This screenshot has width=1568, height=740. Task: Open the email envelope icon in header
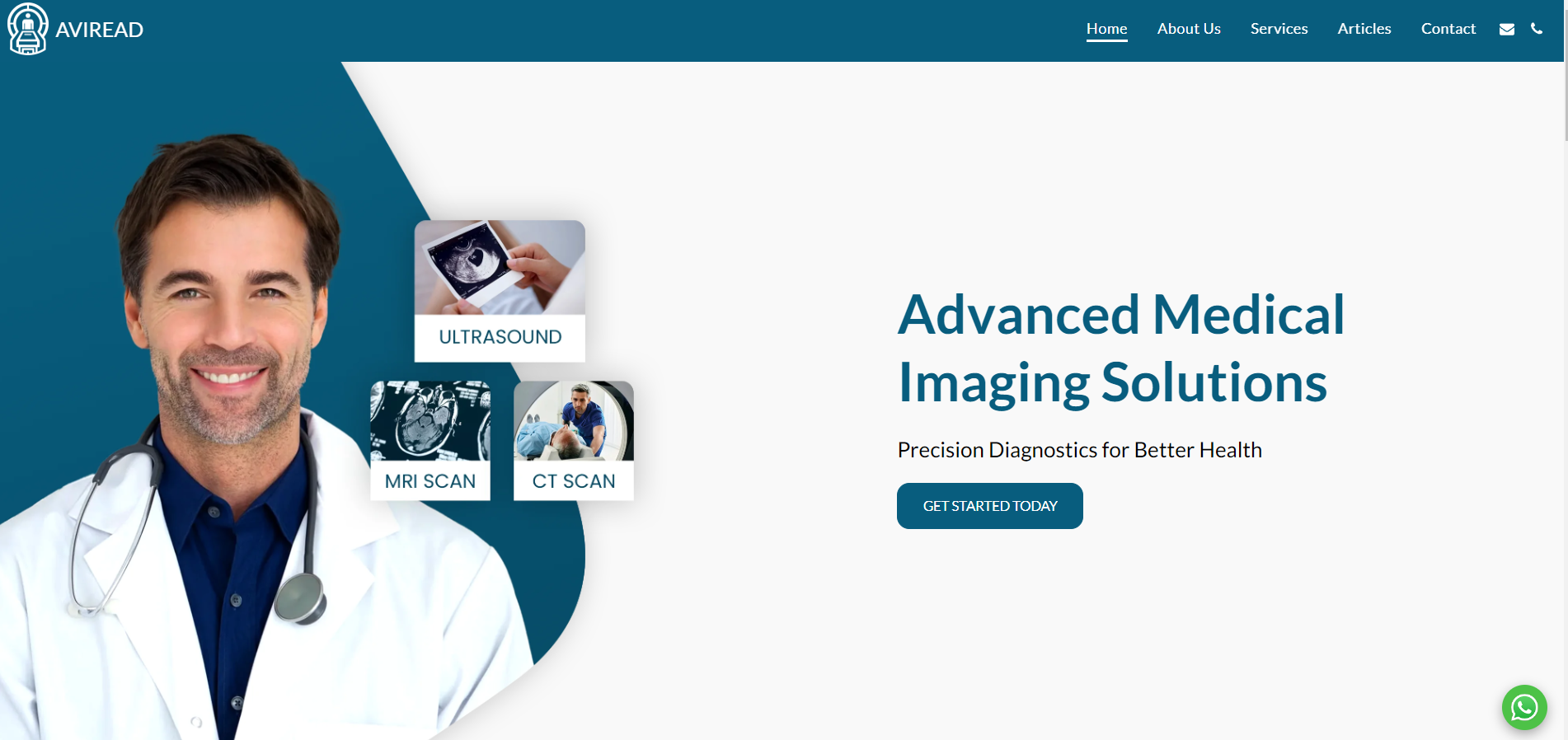point(1507,29)
